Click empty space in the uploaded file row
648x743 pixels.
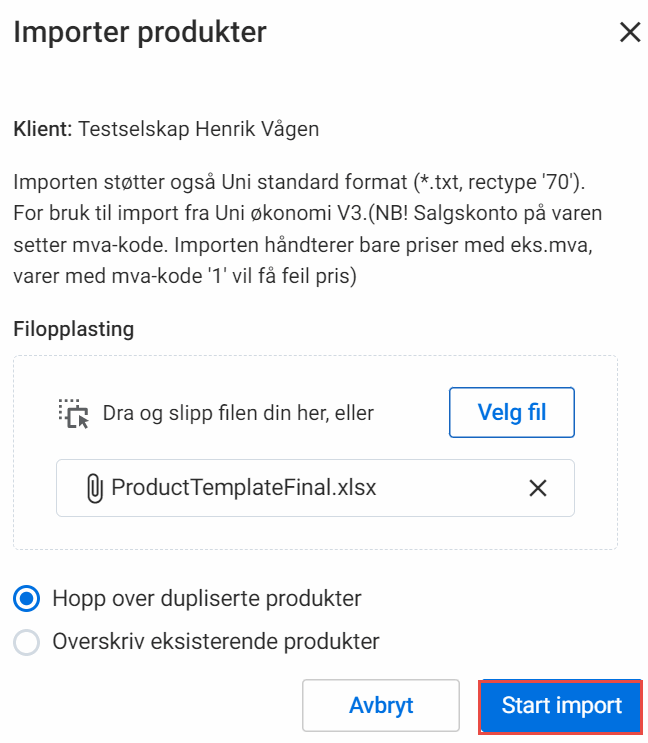tap(450, 488)
